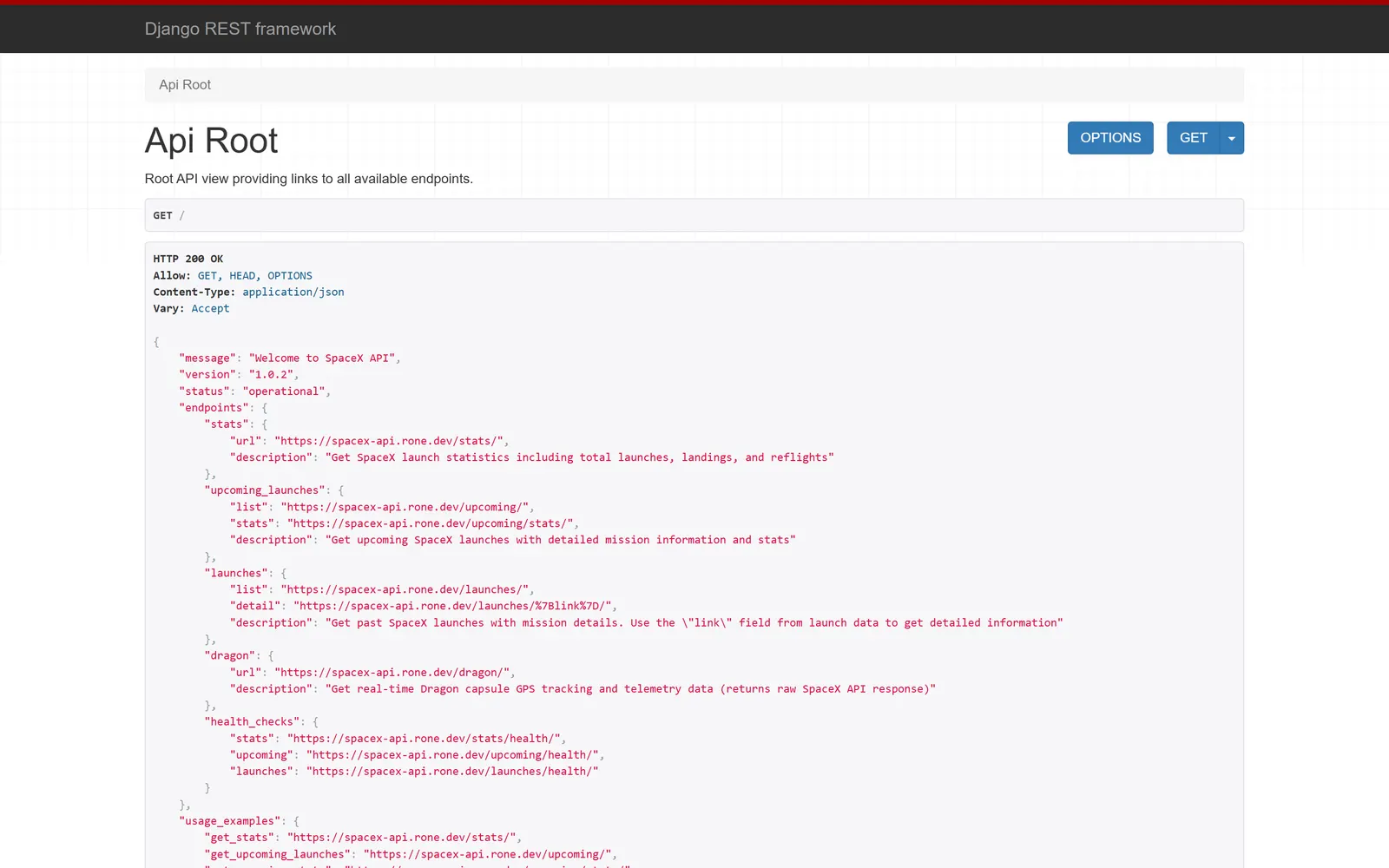The image size is (1389, 868).
Task: Open the launches list URL link
Action: [405, 589]
